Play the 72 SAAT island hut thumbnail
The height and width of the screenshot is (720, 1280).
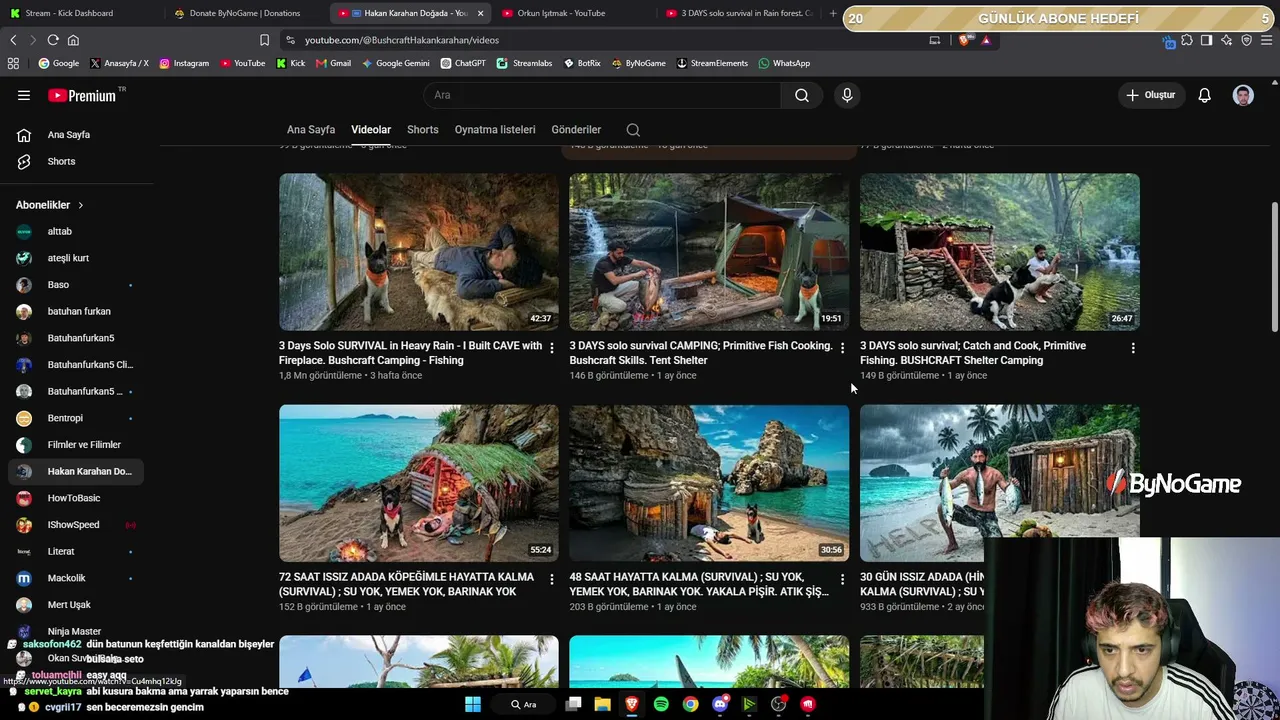click(419, 483)
